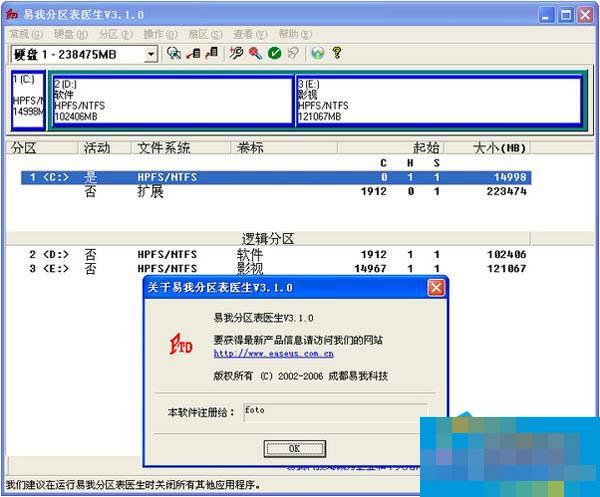This screenshot has height=497, width=600.
Task: Click the 逻辑分区 section header
Action: [268, 238]
